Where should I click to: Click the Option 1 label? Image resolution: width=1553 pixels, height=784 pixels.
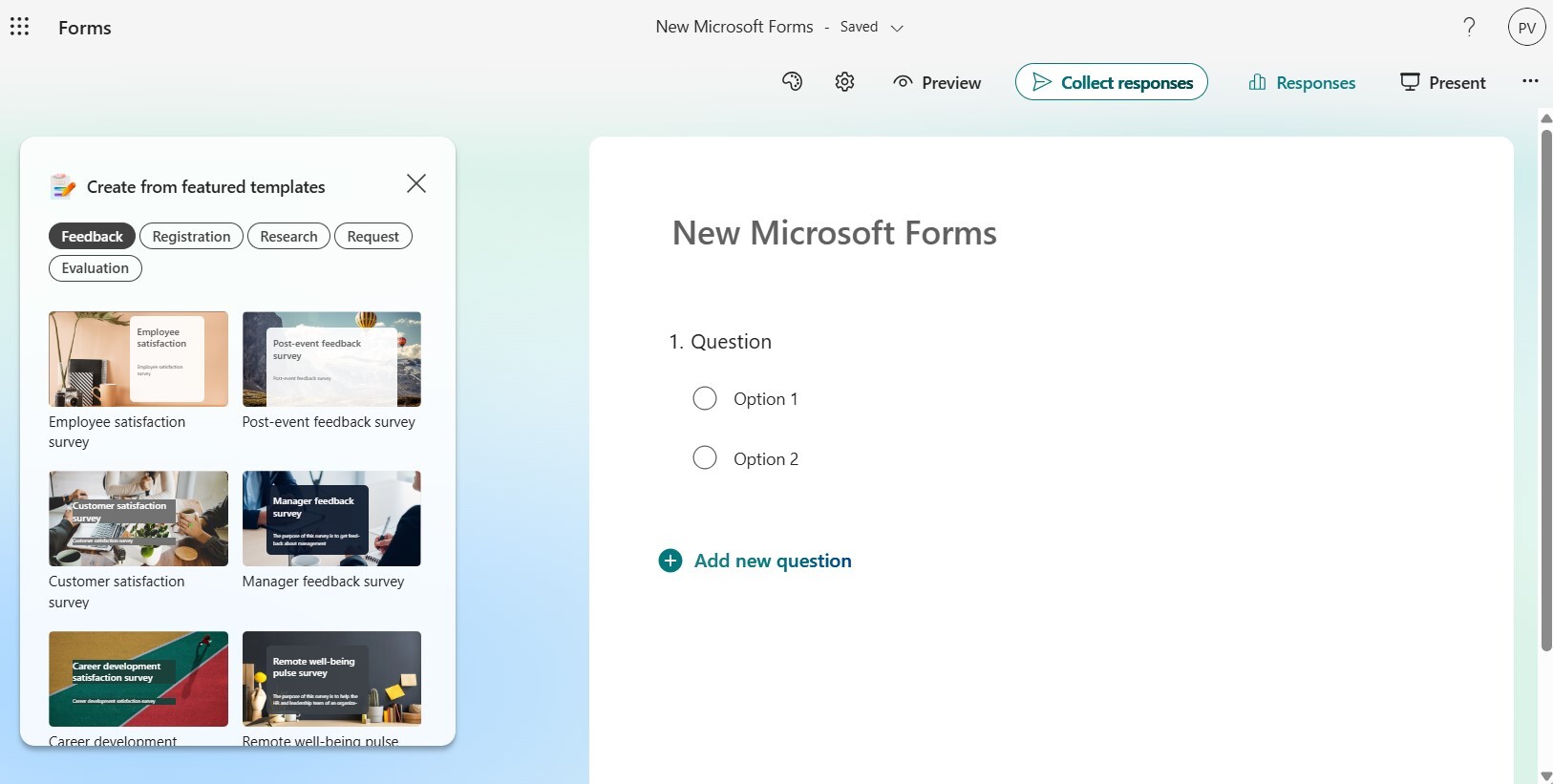(765, 399)
